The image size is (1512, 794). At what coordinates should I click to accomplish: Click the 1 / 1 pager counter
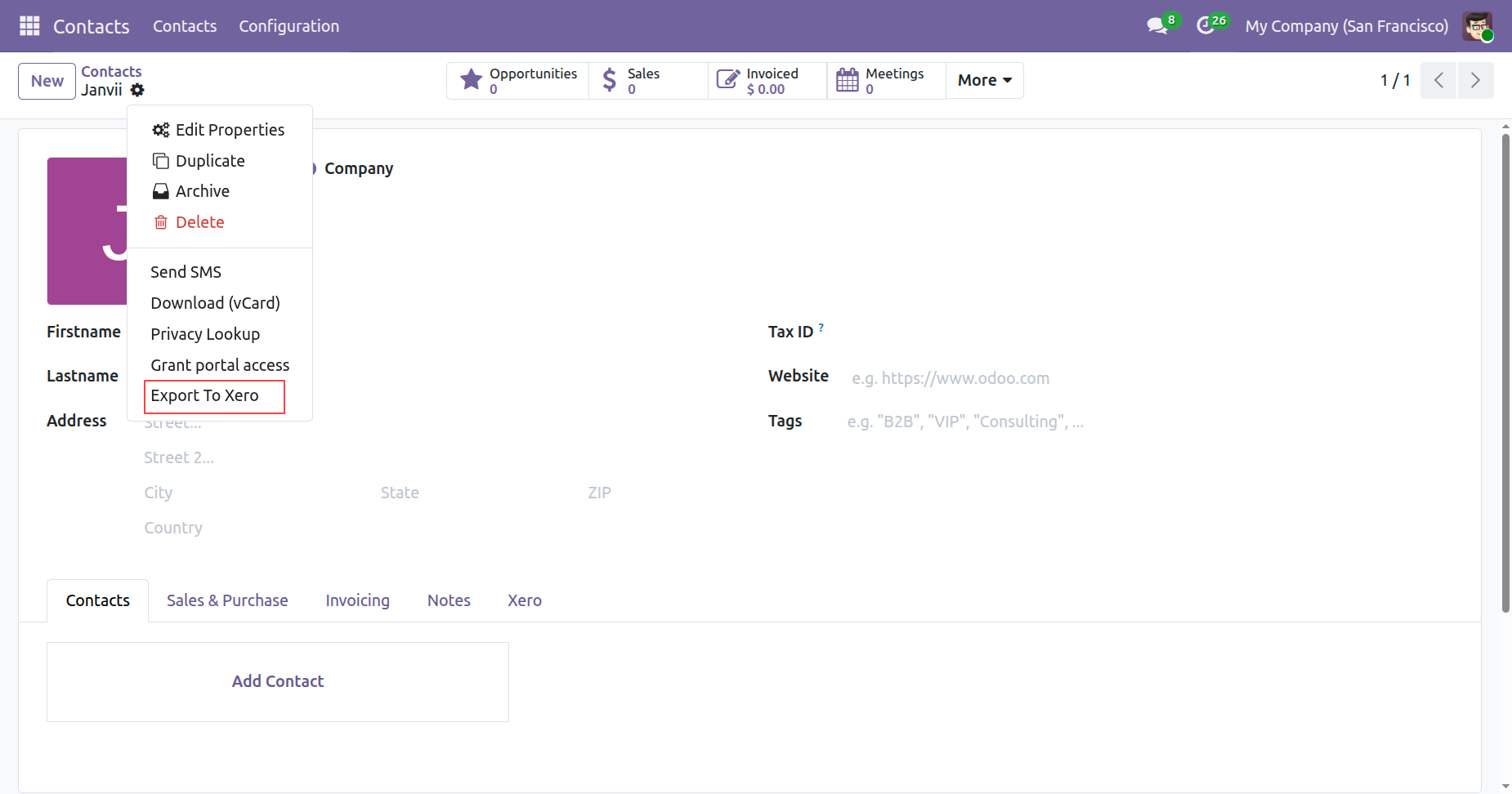(x=1395, y=80)
